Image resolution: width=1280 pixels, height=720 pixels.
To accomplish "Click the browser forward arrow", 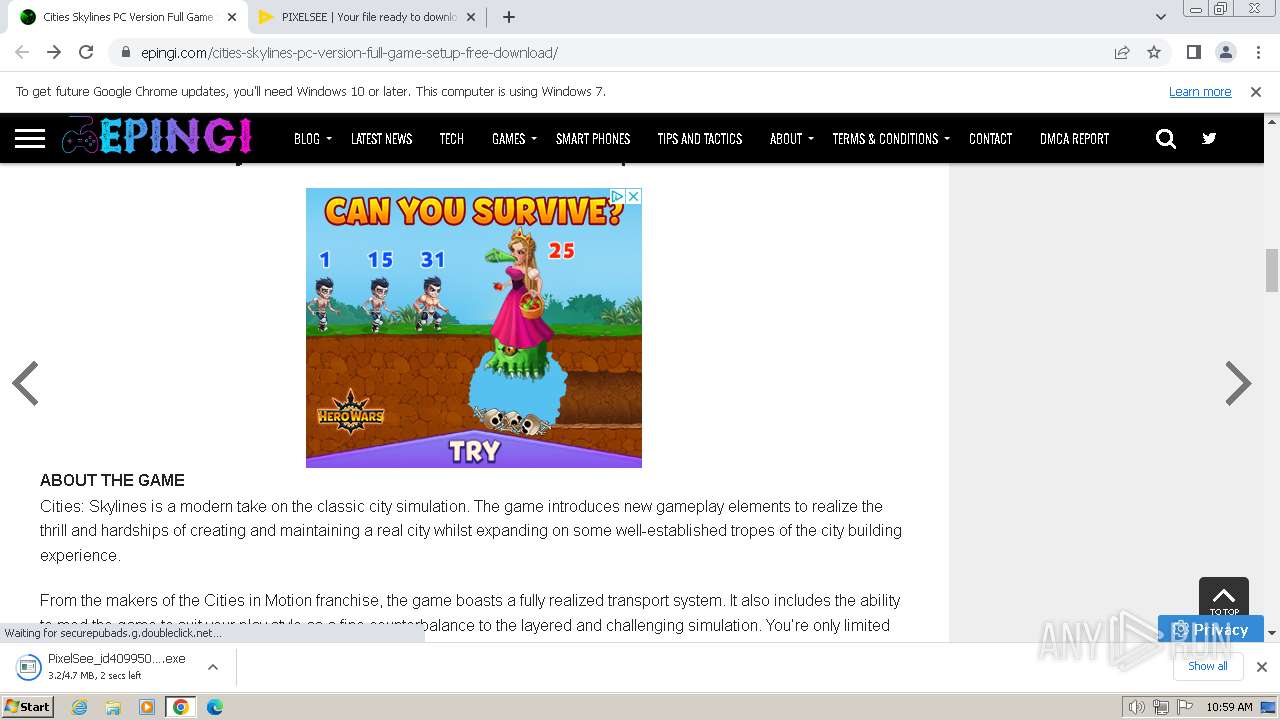I will pyautogui.click(x=54, y=53).
